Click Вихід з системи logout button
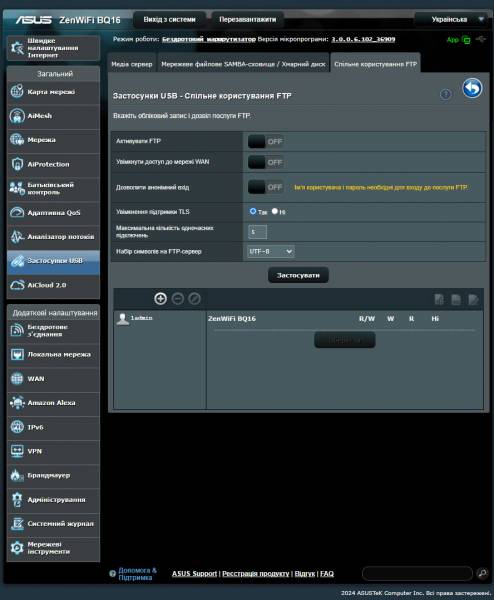The height and width of the screenshot is (600, 494). tap(170, 20)
